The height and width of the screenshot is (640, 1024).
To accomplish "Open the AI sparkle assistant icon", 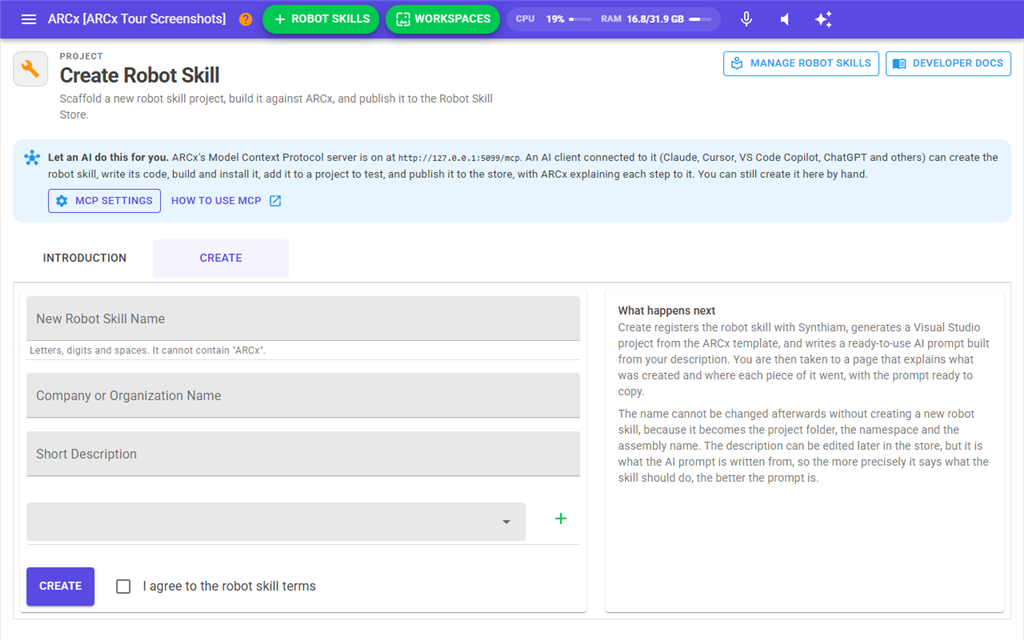I will pos(824,19).
